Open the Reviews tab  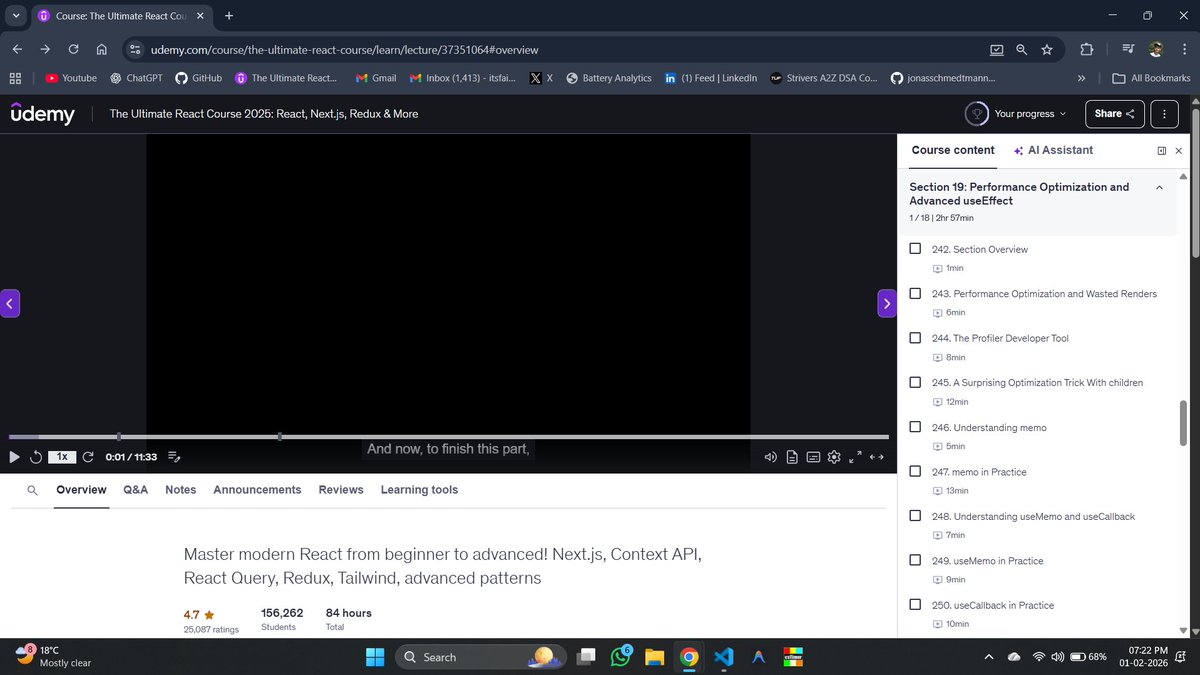341,490
